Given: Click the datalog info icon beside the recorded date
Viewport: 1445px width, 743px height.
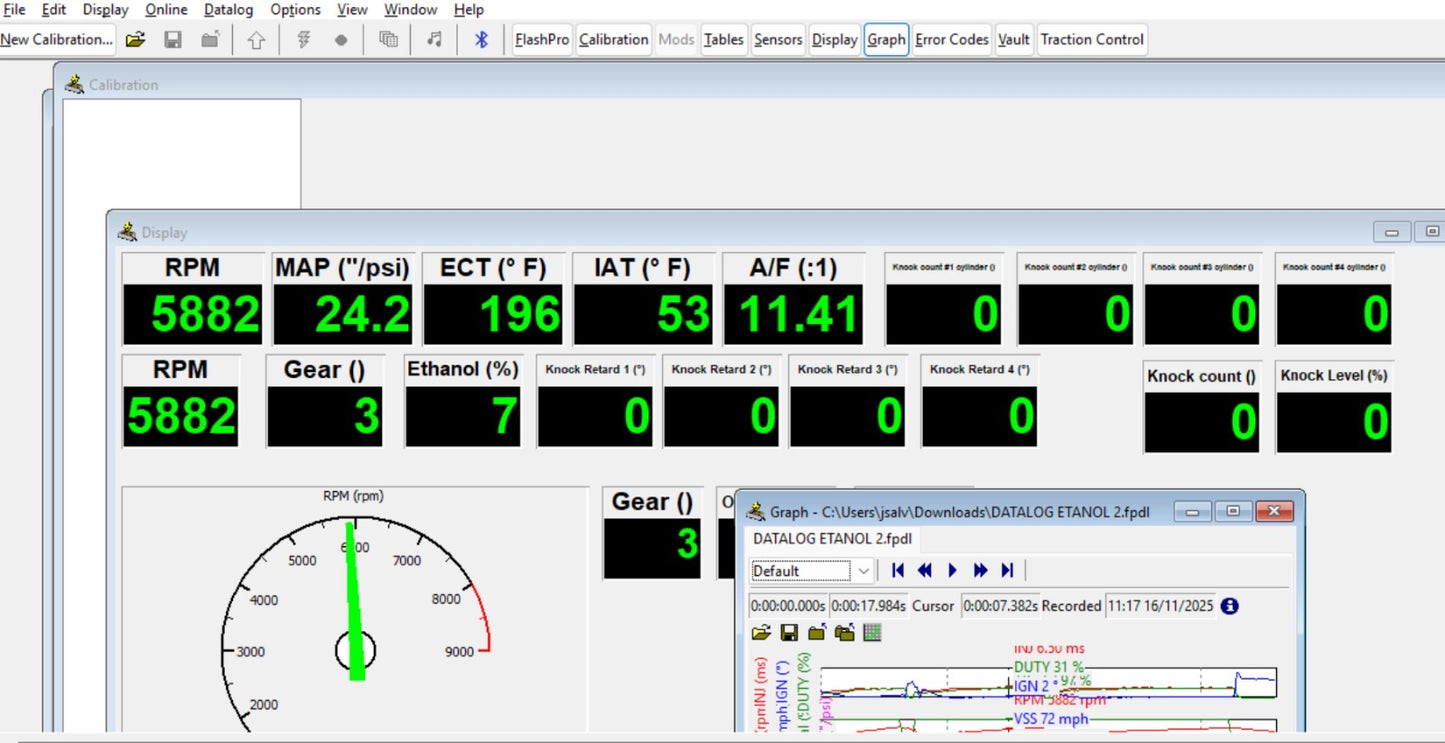Looking at the screenshot, I should click(1229, 606).
